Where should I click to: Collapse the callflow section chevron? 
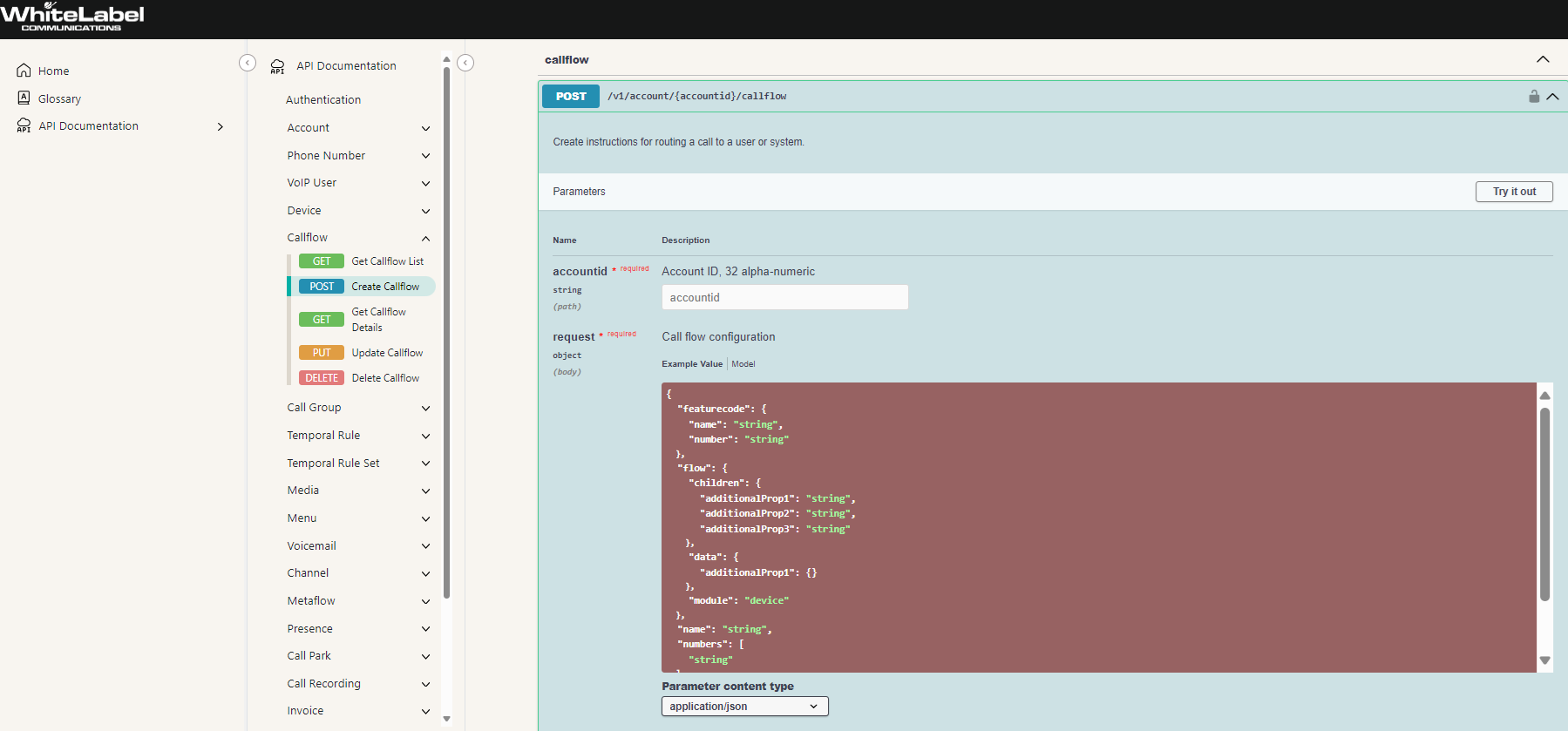tap(1542, 59)
